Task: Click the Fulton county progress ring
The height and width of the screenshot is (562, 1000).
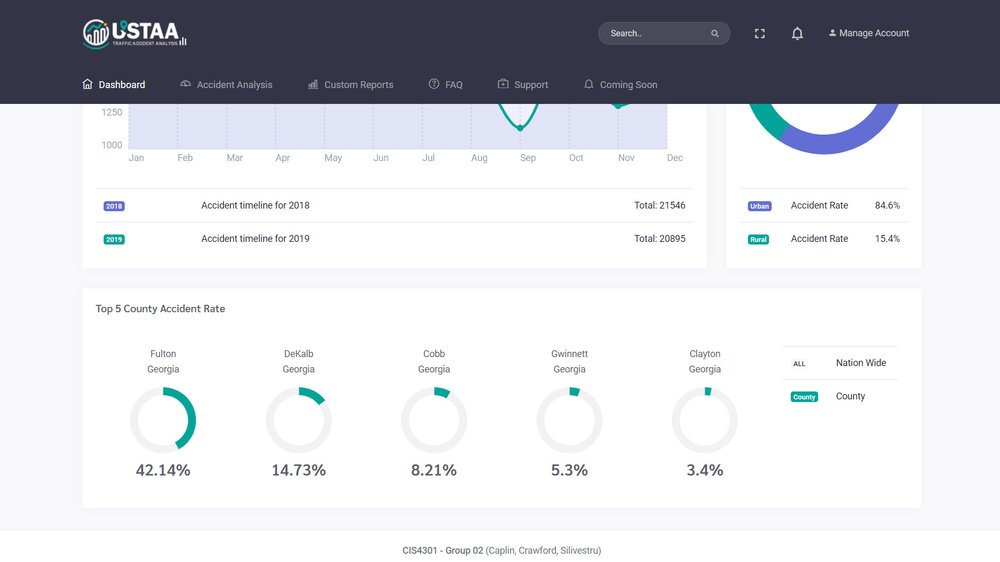Action: (x=163, y=420)
